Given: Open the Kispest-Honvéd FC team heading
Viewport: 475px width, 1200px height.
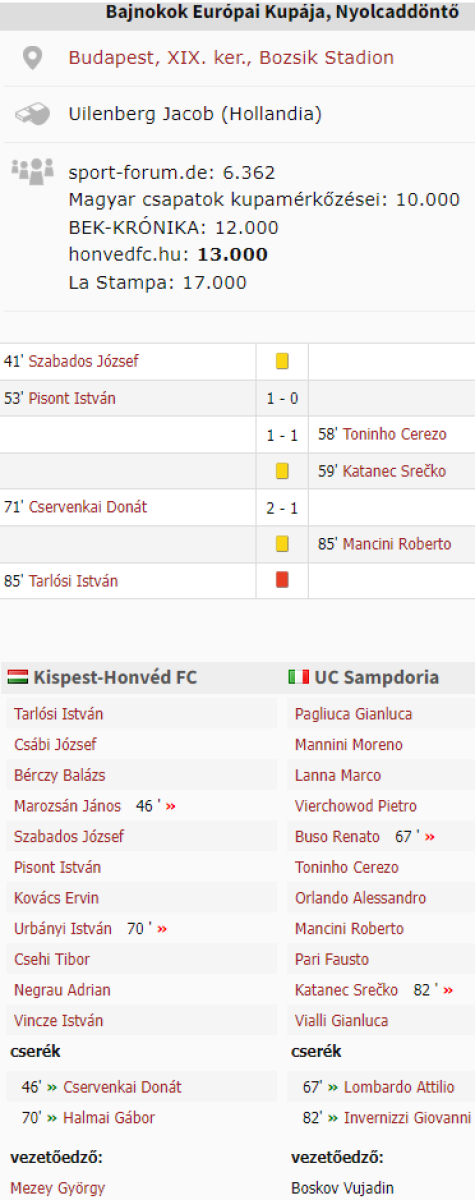Looking at the screenshot, I should tap(115, 677).
